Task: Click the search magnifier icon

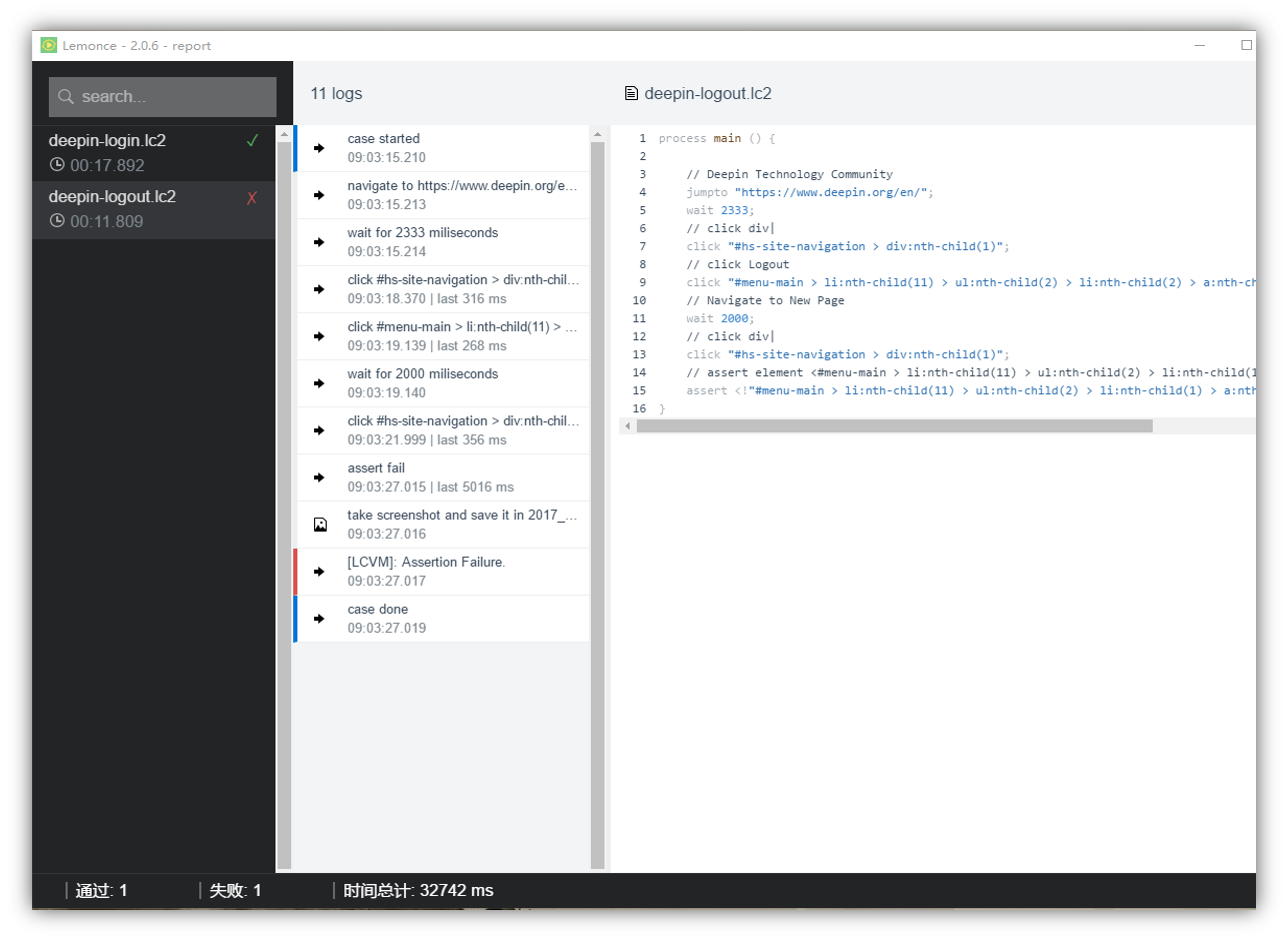Action: 66,97
